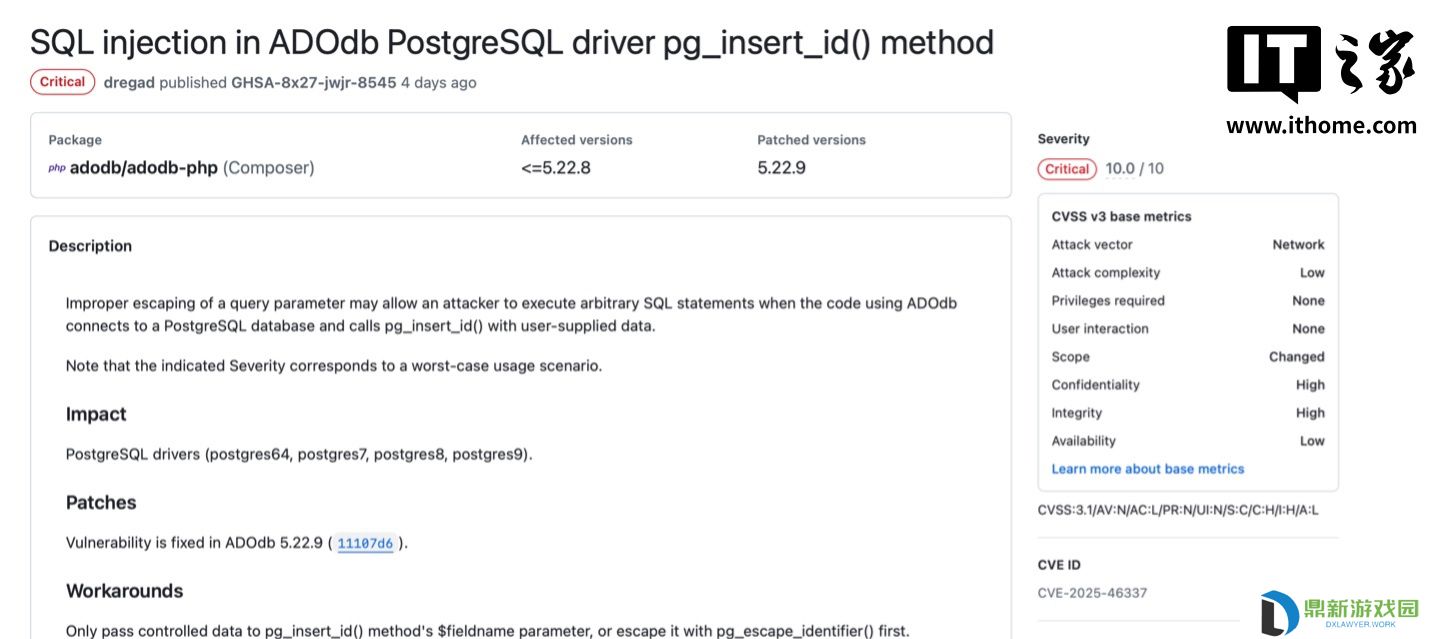
Task: Click the Integrity row label
Action: [x=1077, y=412]
